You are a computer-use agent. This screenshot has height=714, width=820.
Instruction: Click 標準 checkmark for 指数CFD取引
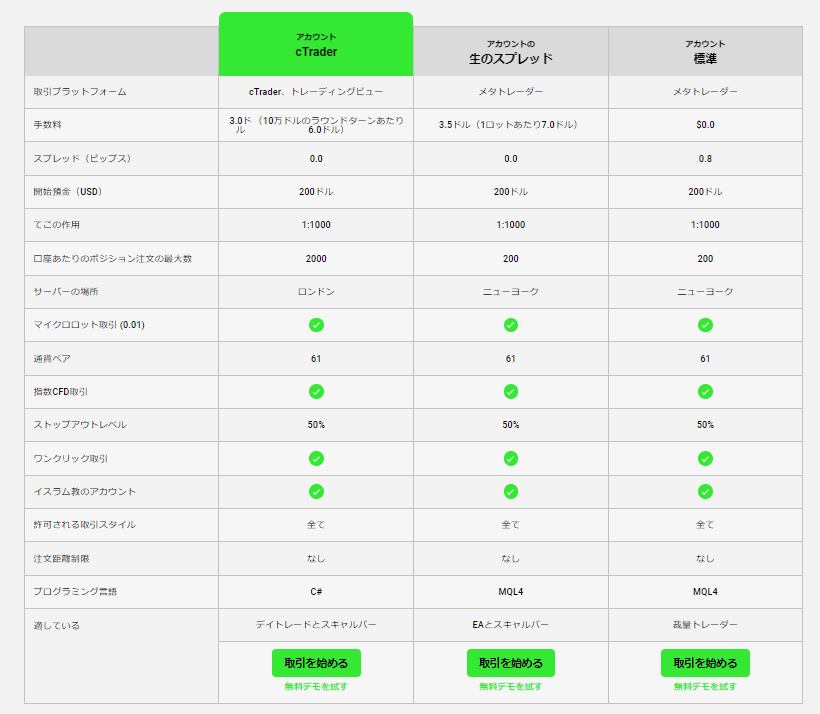coord(705,391)
